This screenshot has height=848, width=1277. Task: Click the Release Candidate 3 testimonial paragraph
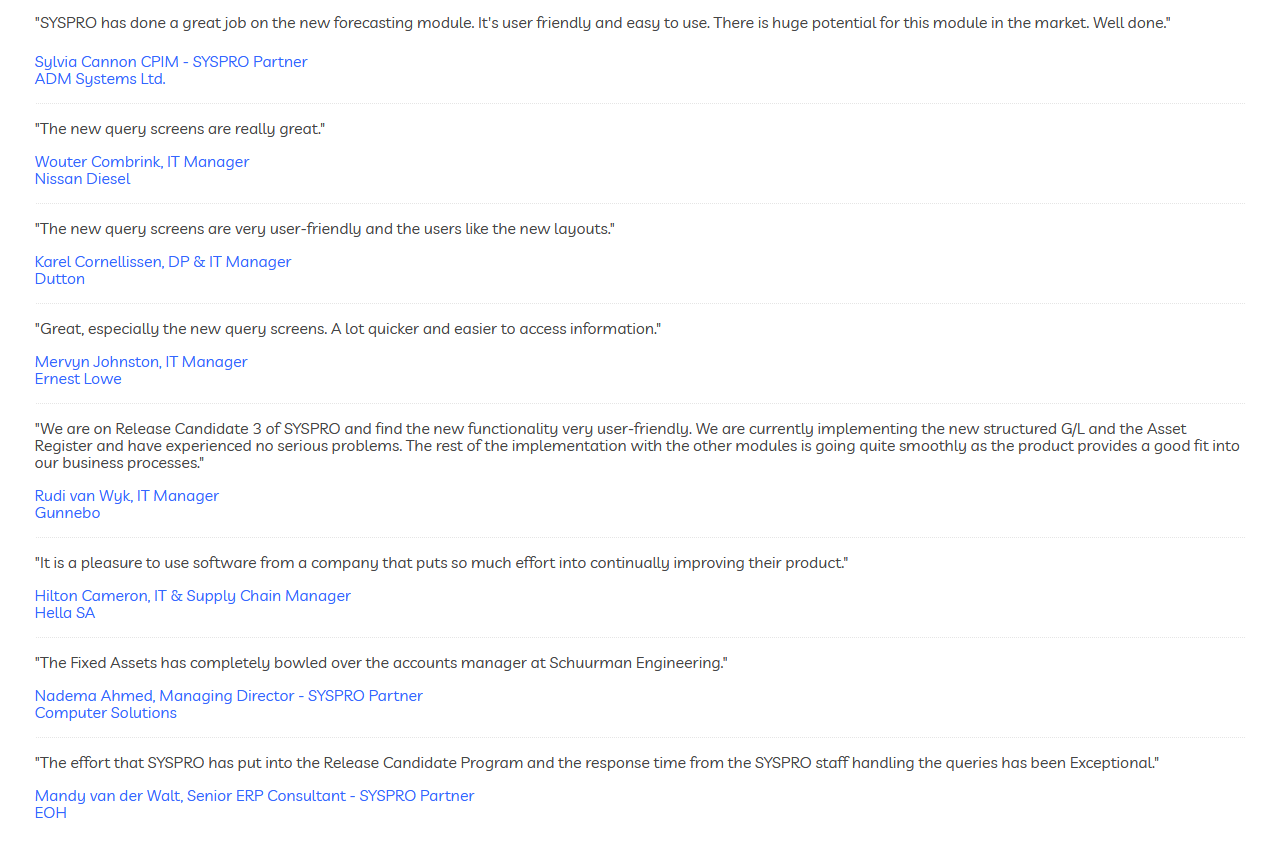click(637, 446)
